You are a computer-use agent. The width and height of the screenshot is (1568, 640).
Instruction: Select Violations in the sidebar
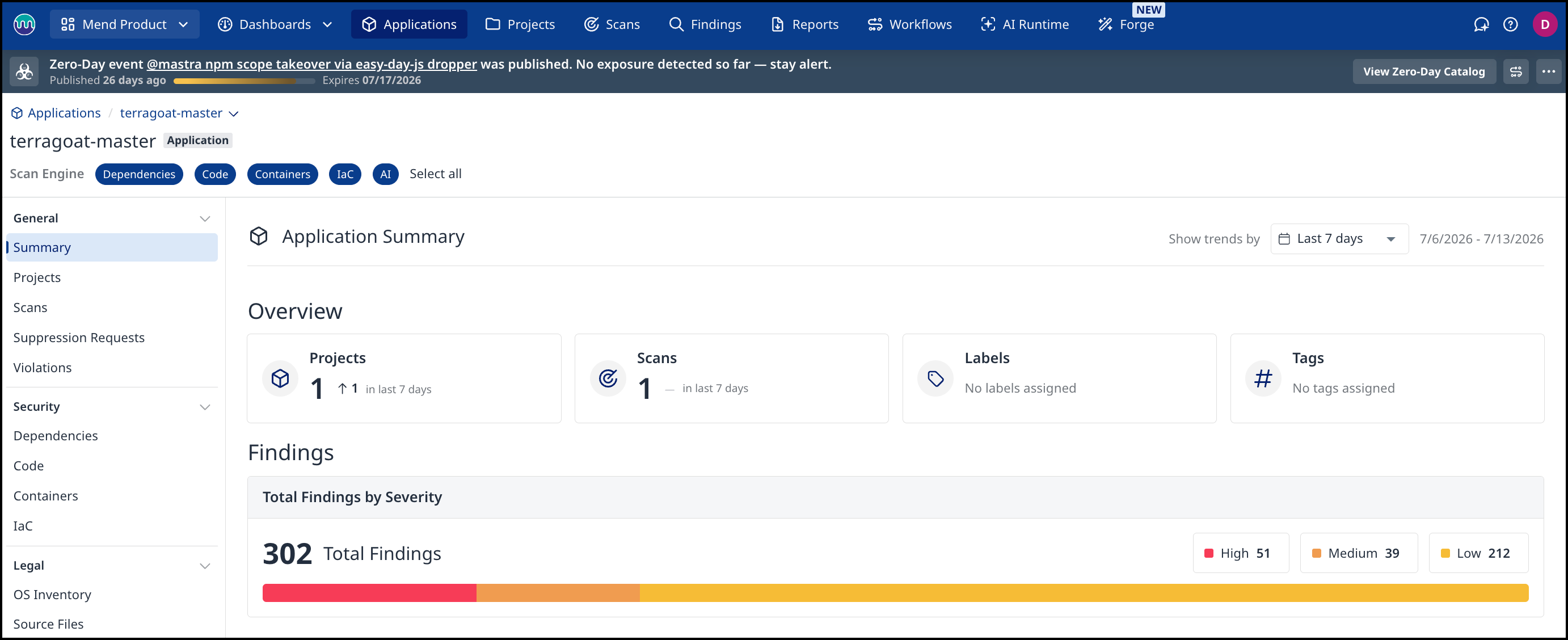point(43,368)
